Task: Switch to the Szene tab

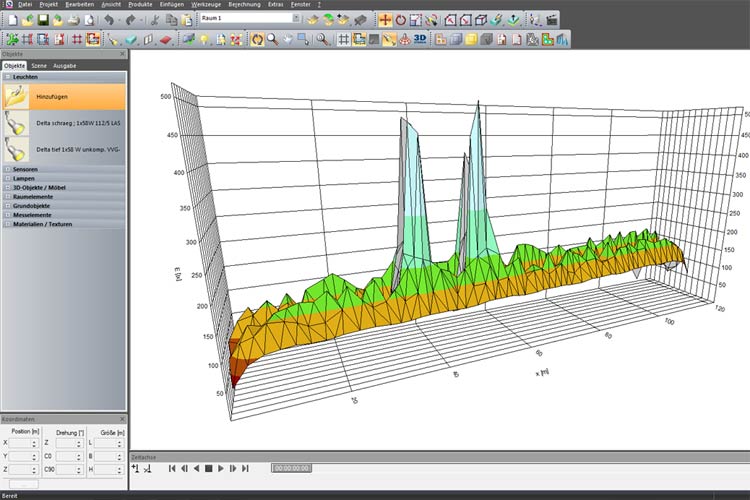Action: [39, 66]
